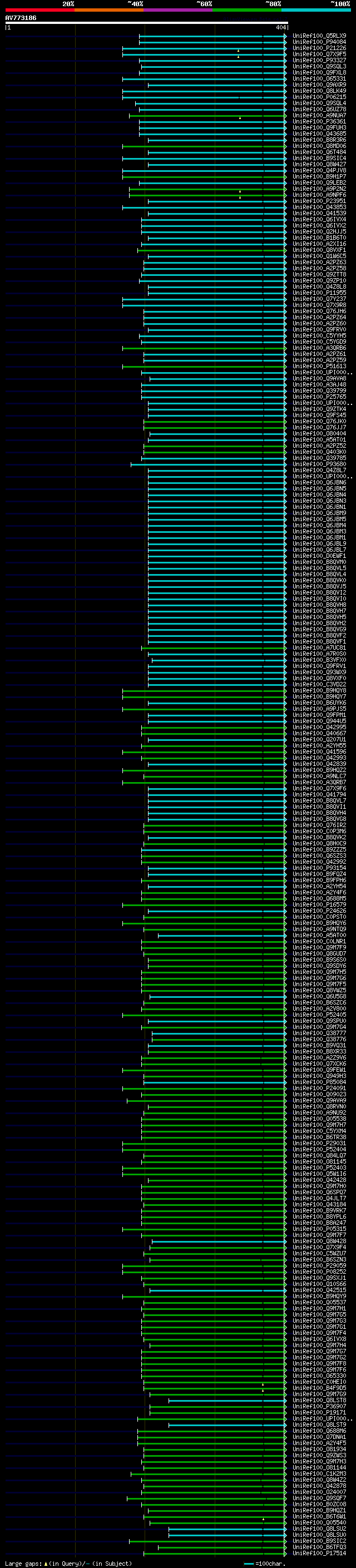Select the UniRef100_P24626 label
Image resolution: width=356 pixels, height=1568 pixels.
[x=319, y=911]
